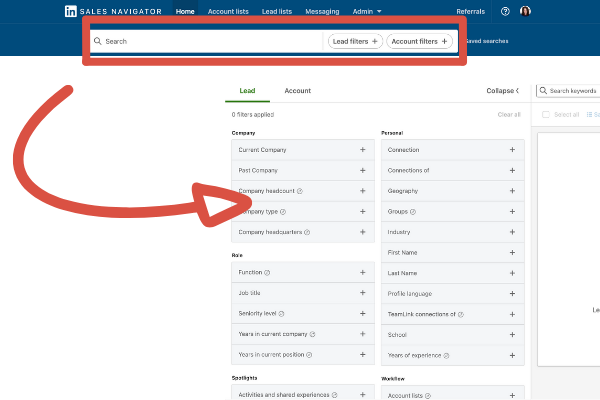
Task: Add Job title filter with plus
Action: [362, 293]
